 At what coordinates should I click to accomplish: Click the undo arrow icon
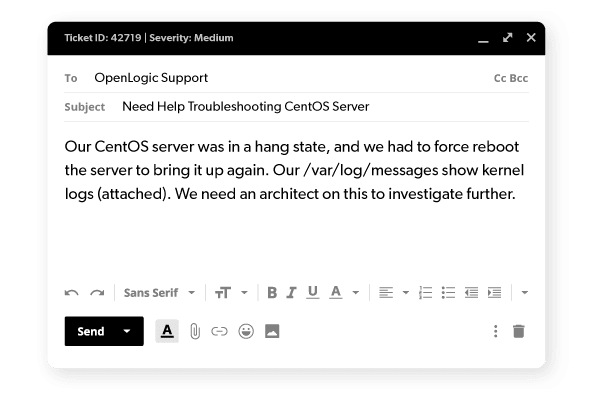pyautogui.click(x=72, y=293)
